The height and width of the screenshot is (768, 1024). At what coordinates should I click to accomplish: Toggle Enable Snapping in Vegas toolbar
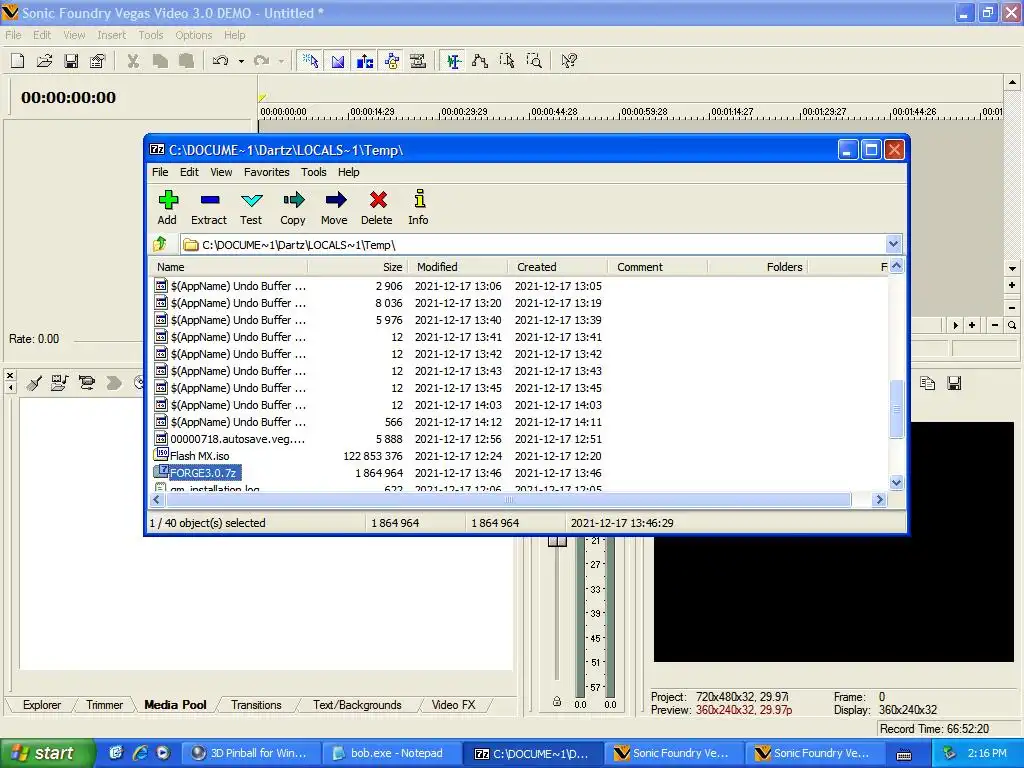311,61
